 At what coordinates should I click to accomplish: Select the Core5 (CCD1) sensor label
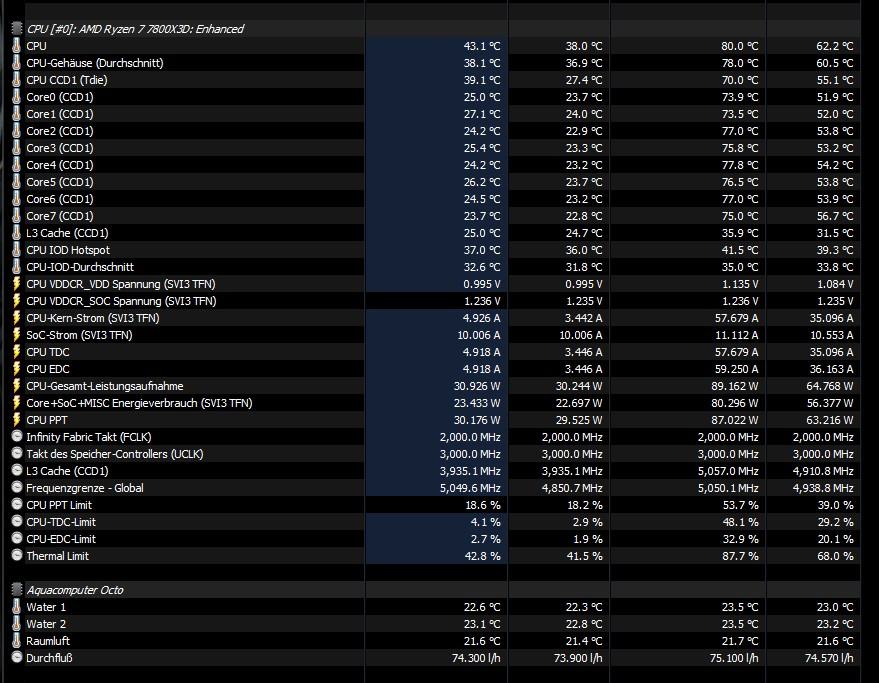[x=60, y=182]
